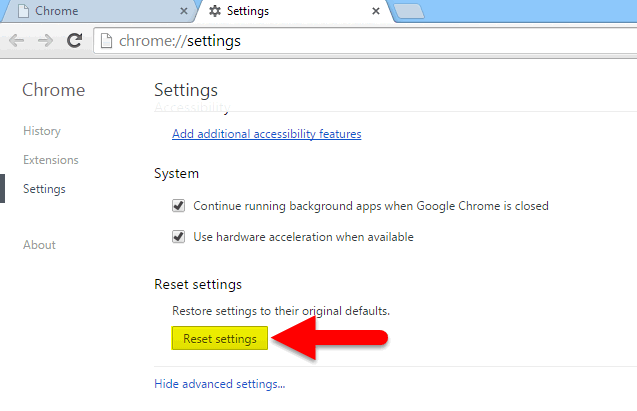Reload the page with the refresh icon
This screenshot has height=411, width=637.
click(x=74, y=40)
